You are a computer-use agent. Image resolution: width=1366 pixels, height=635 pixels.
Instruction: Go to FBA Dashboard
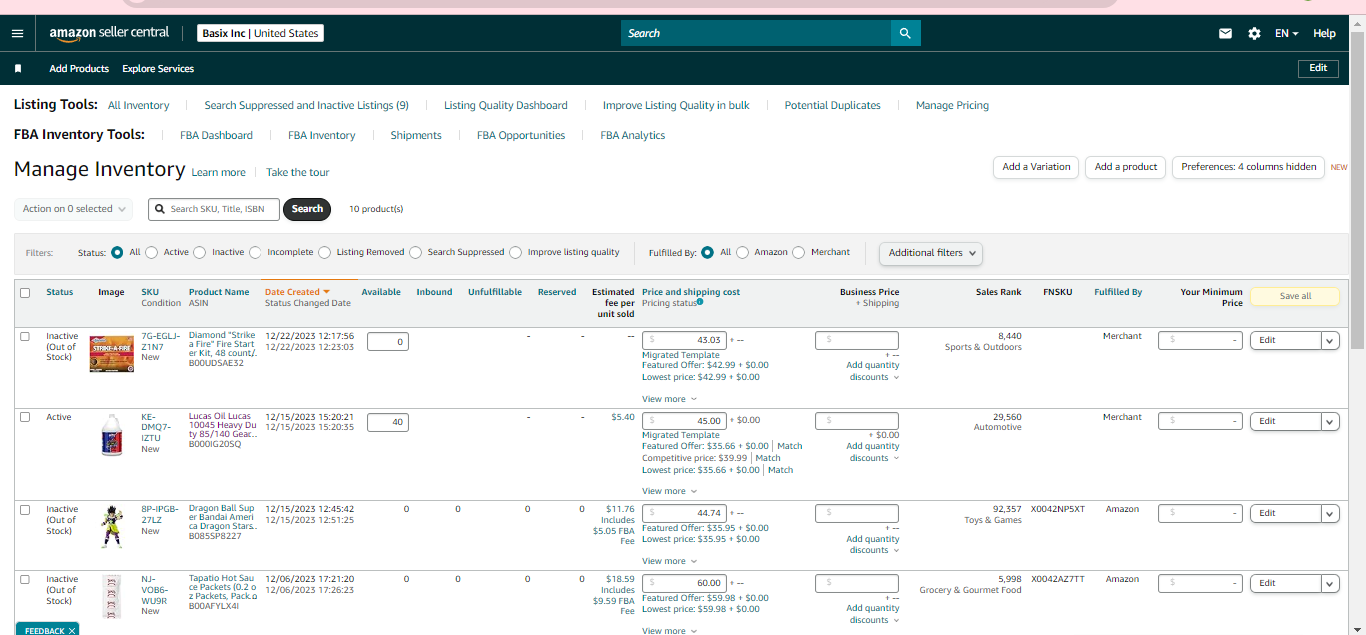(x=216, y=135)
